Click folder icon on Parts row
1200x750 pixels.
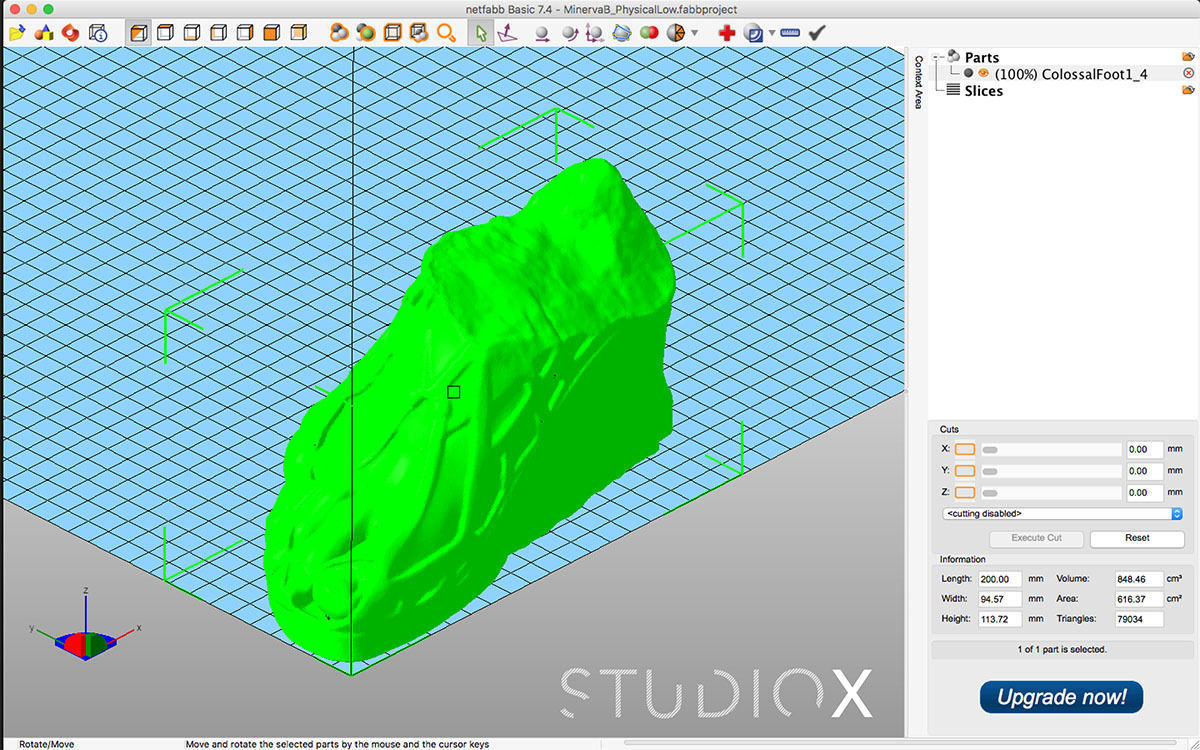(1188, 57)
